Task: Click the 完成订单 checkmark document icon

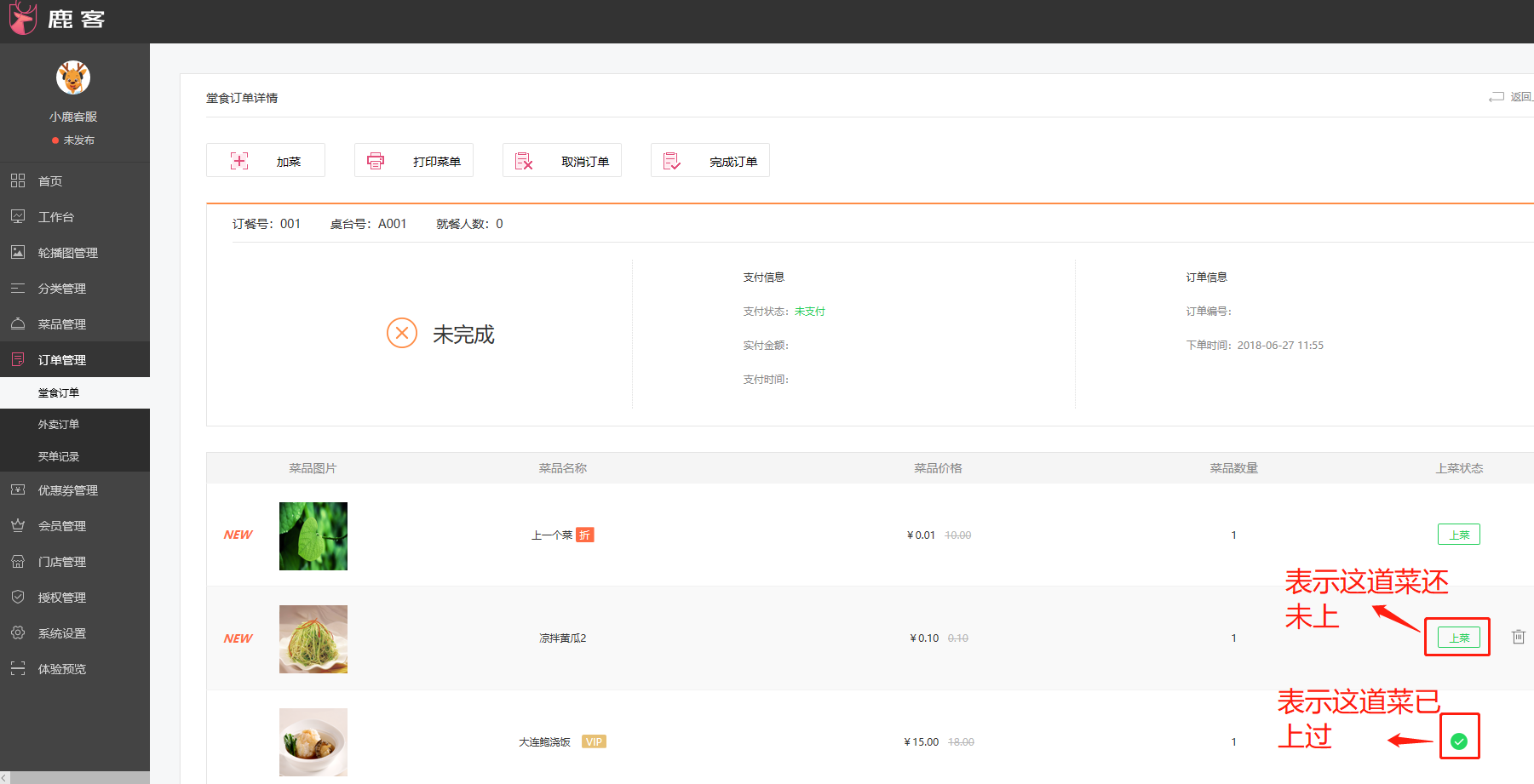Action: [672, 161]
